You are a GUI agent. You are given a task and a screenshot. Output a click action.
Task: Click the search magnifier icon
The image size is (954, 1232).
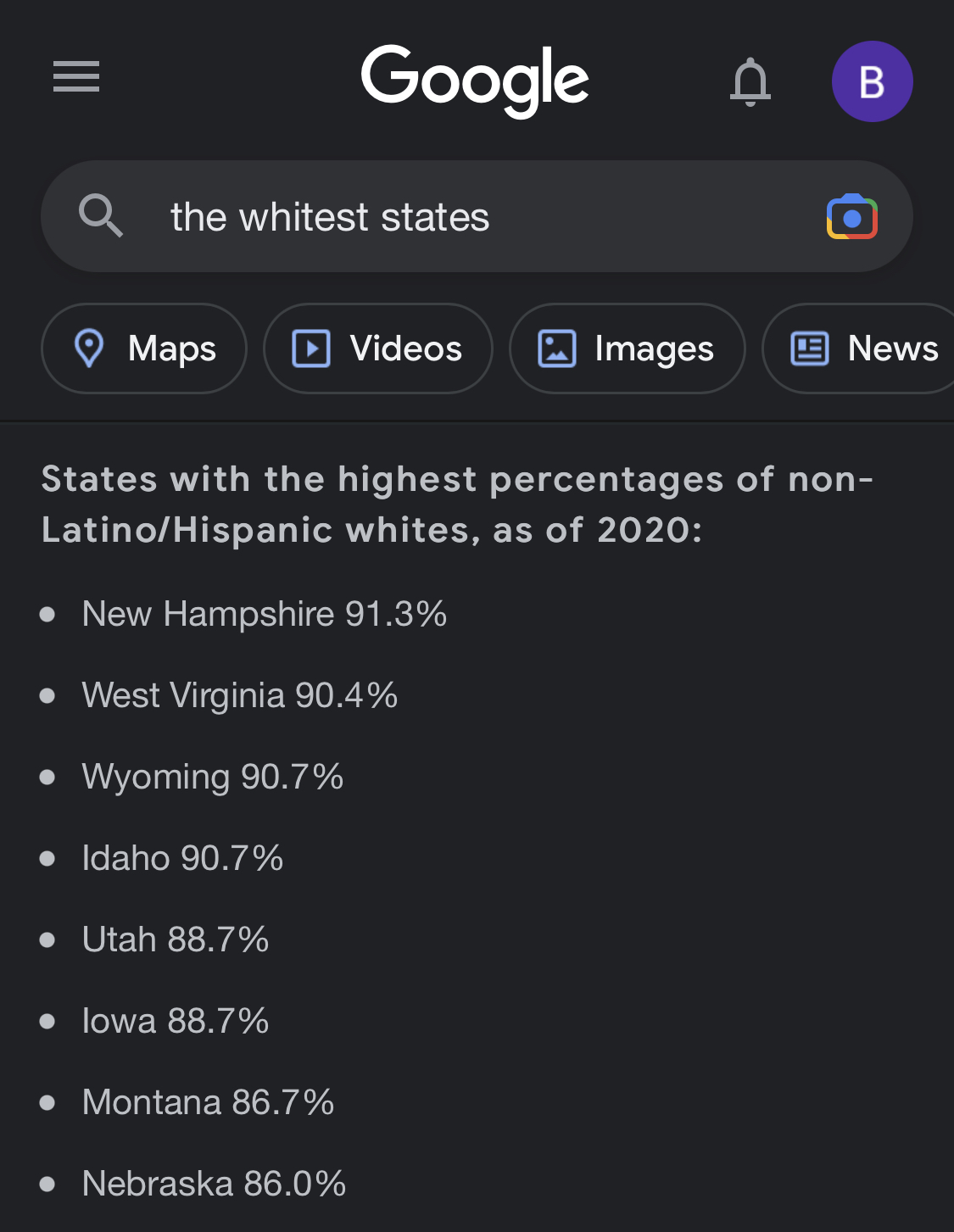pos(101,215)
